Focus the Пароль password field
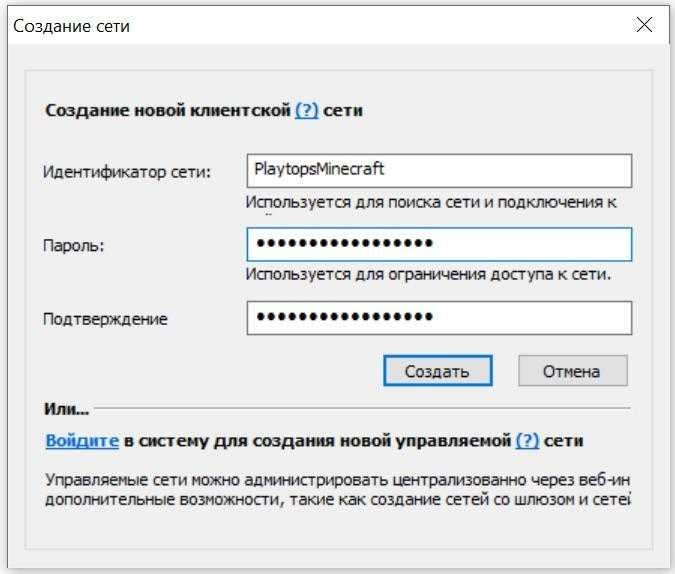 point(439,244)
